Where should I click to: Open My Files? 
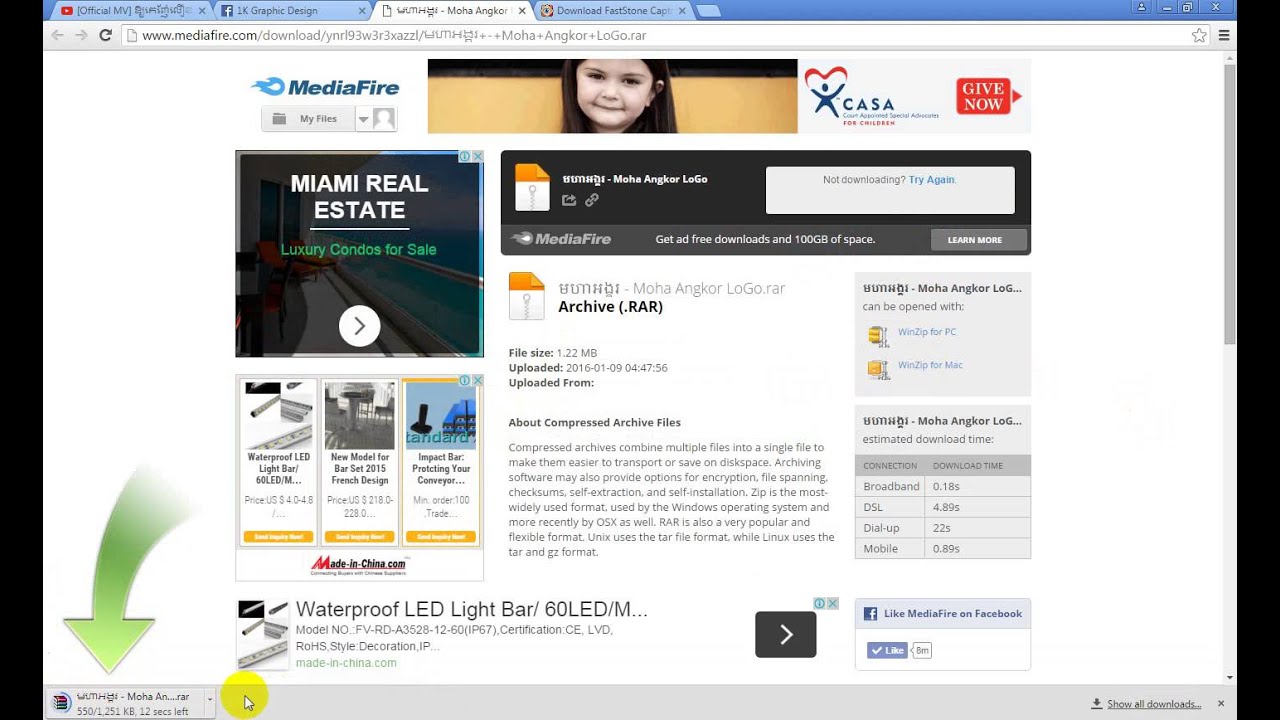pos(308,119)
